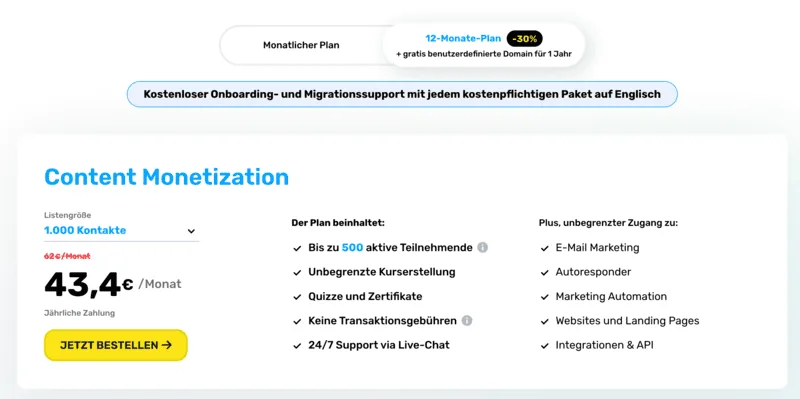Image resolution: width=800 pixels, height=399 pixels.
Task: Click the crossed-out '62 €/Monat' price
Action: (x=67, y=256)
